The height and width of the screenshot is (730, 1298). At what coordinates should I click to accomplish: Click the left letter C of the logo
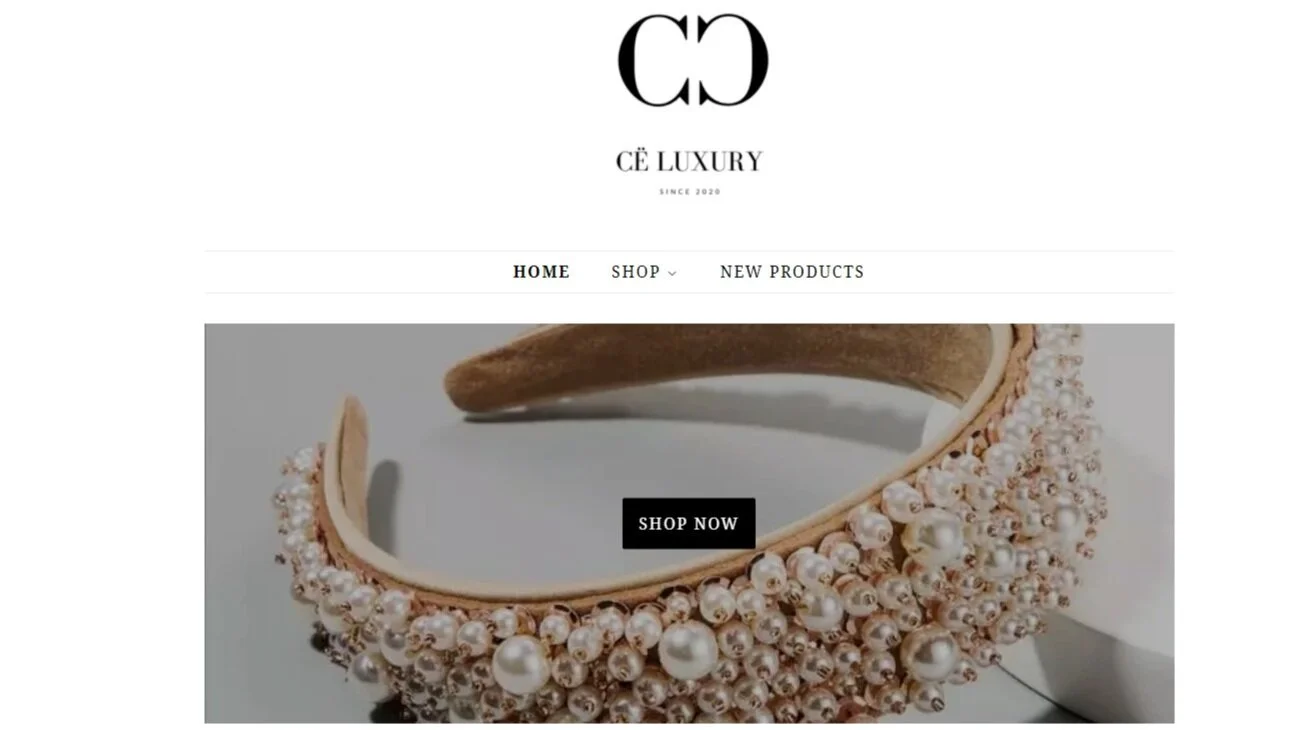[x=652, y=60]
